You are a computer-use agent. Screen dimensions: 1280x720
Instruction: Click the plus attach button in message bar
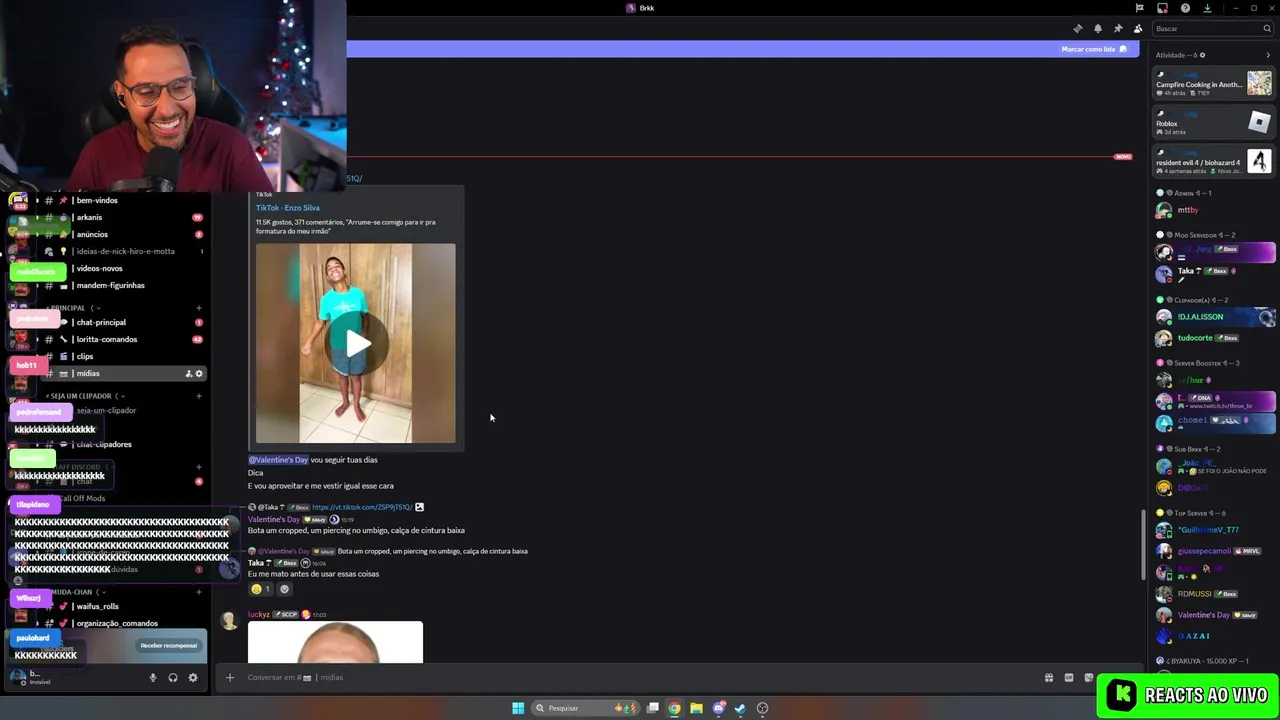[229, 677]
